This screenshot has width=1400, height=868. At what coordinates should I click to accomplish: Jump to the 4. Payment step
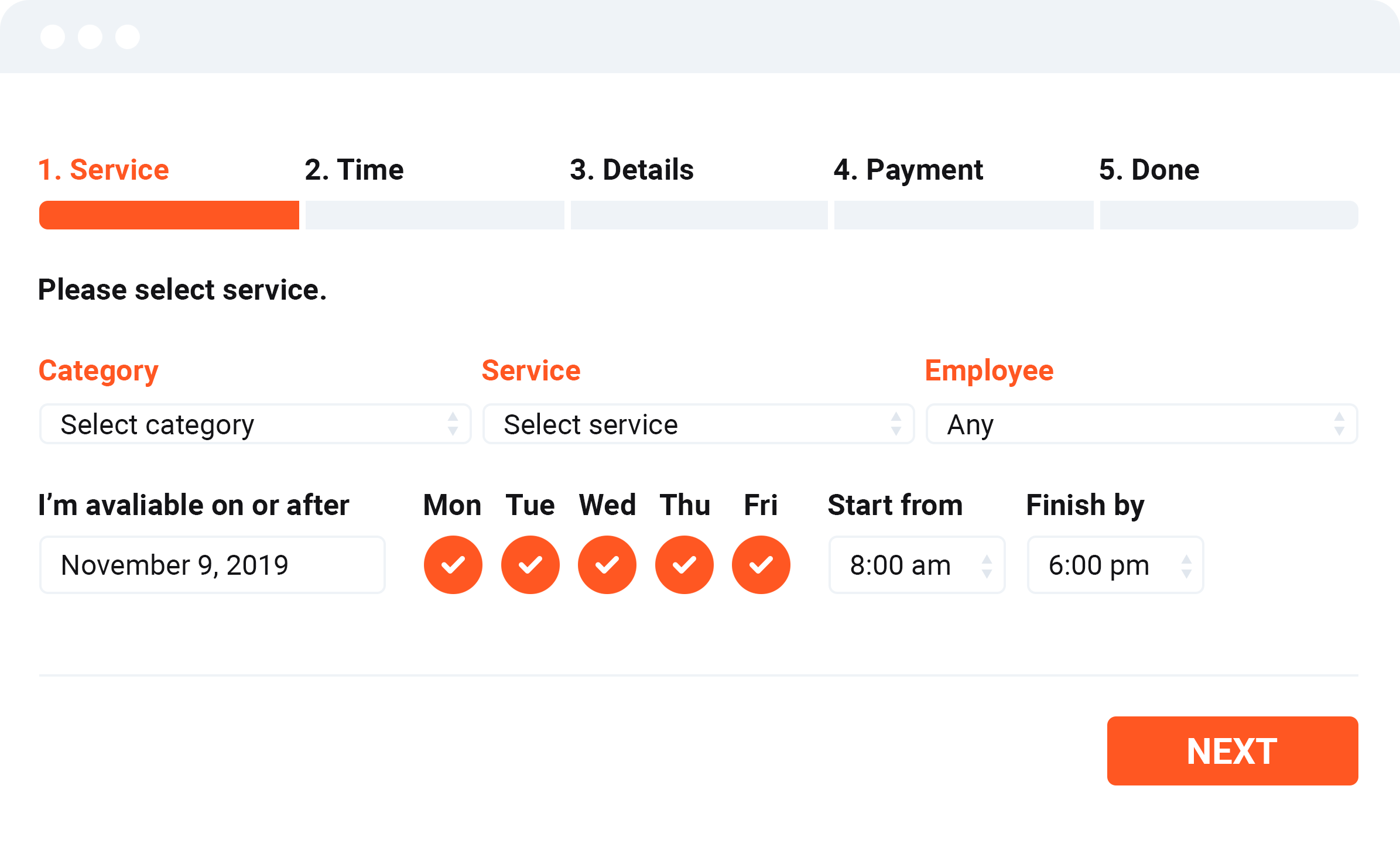[x=908, y=170]
